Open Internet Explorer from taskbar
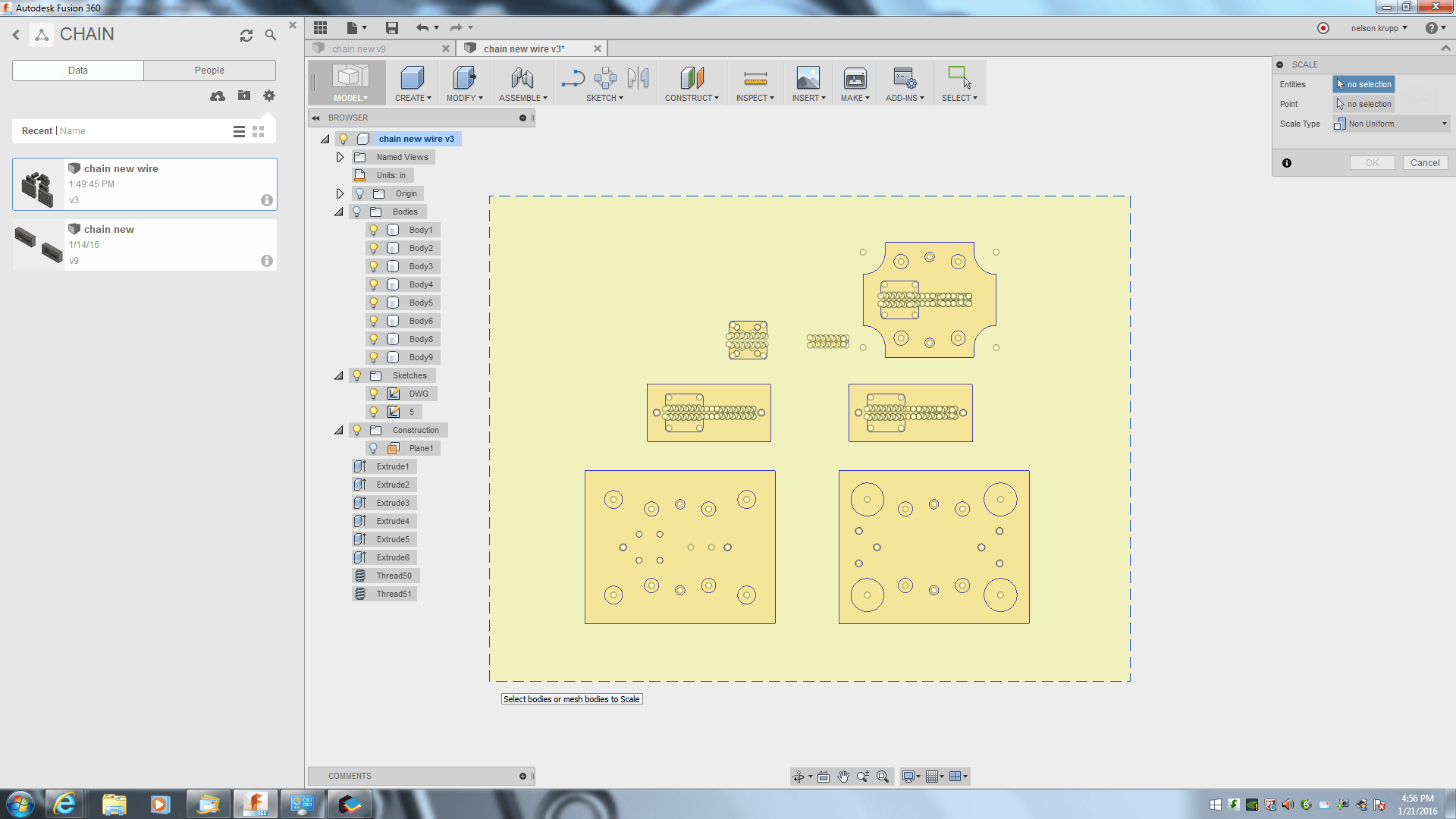Screen dimensions: 1456x819 pyautogui.click(x=65, y=804)
